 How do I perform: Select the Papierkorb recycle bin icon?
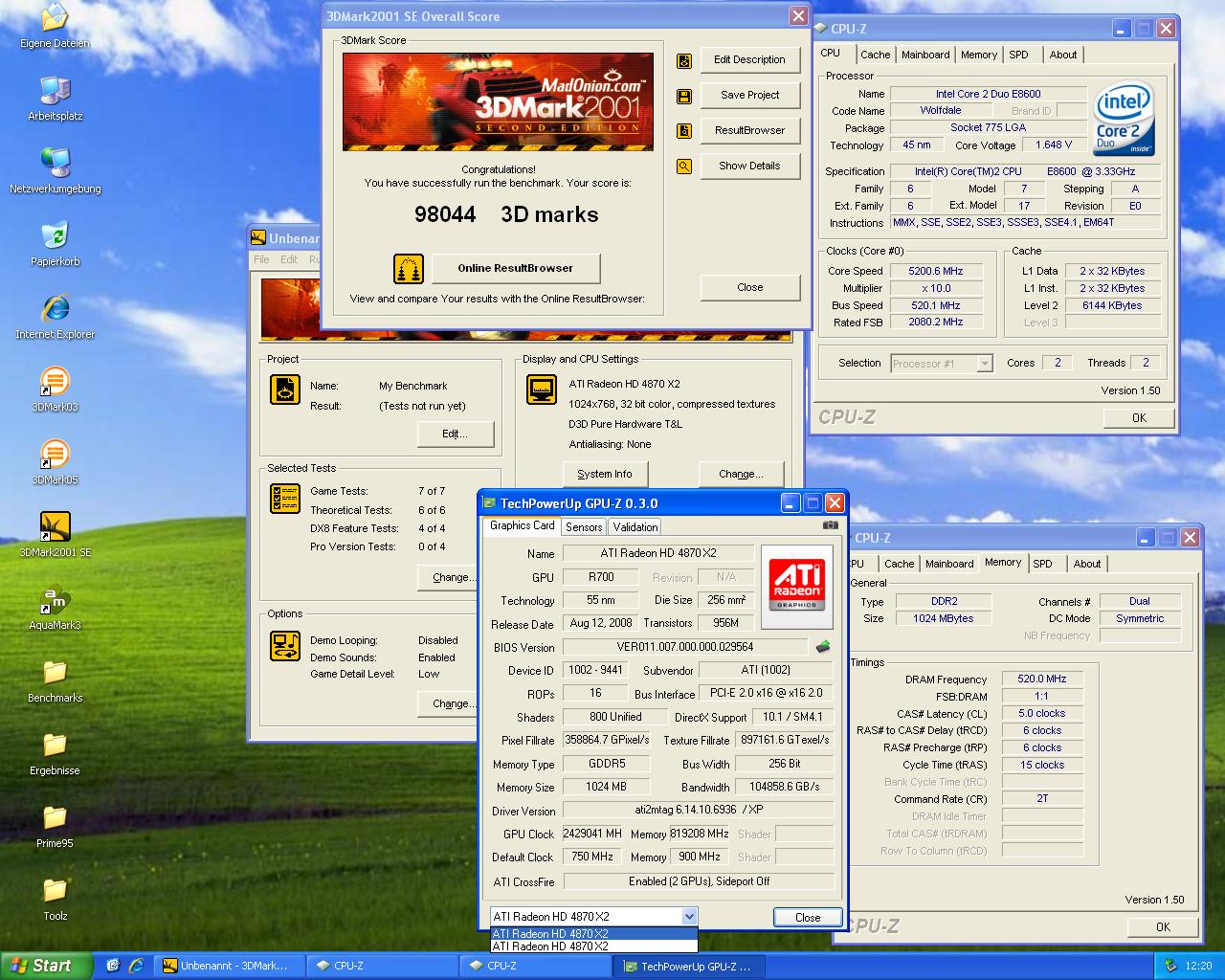coord(55,244)
